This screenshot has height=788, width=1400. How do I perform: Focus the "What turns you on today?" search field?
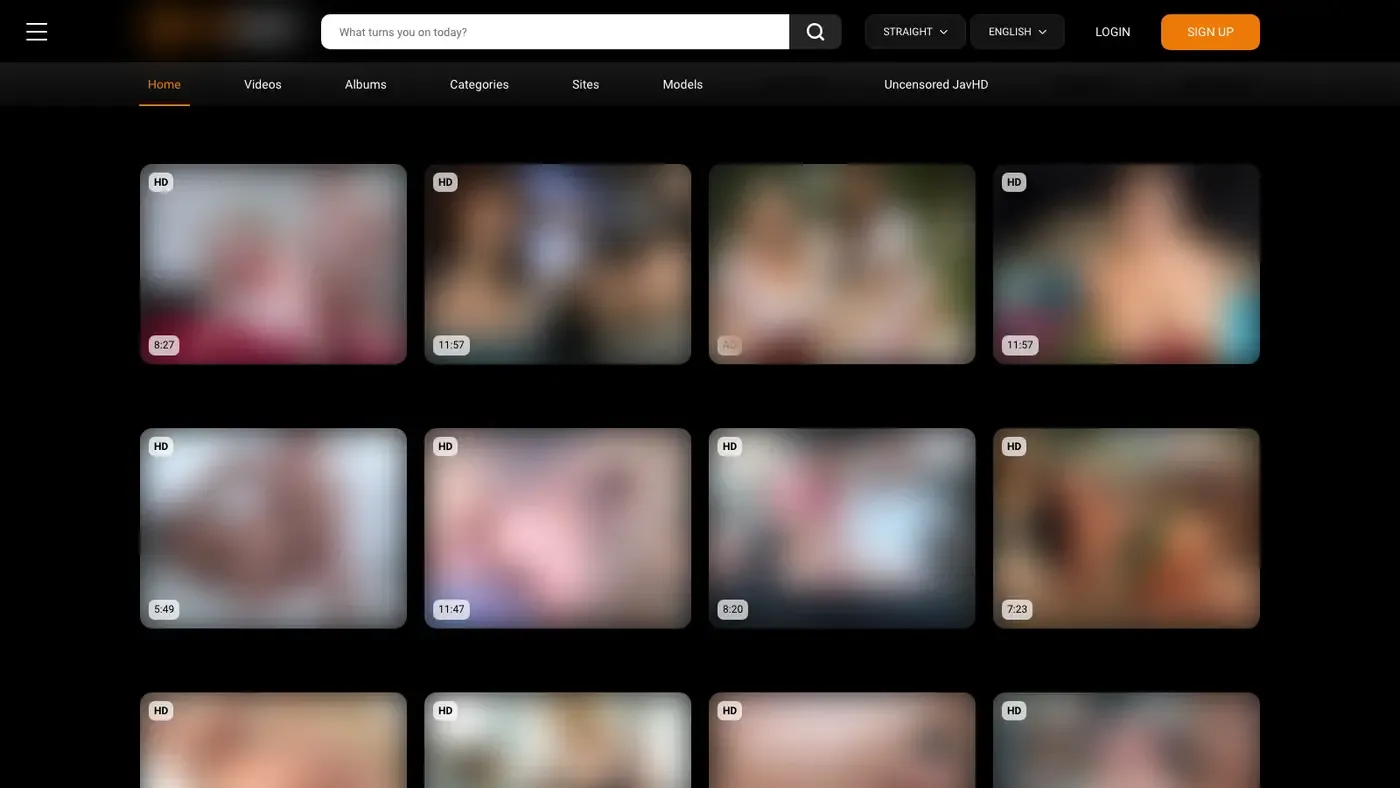pyautogui.click(x=555, y=32)
